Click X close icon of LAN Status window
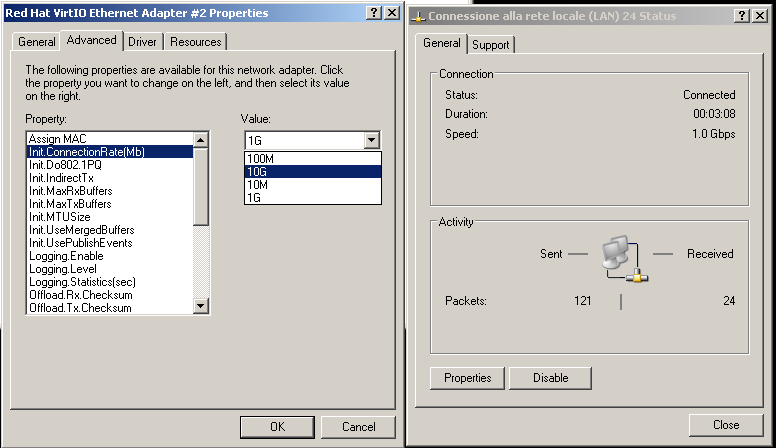Image resolution: width=776 pixels, height=448 pixels. pyautogui.click(x=760, y=16)
